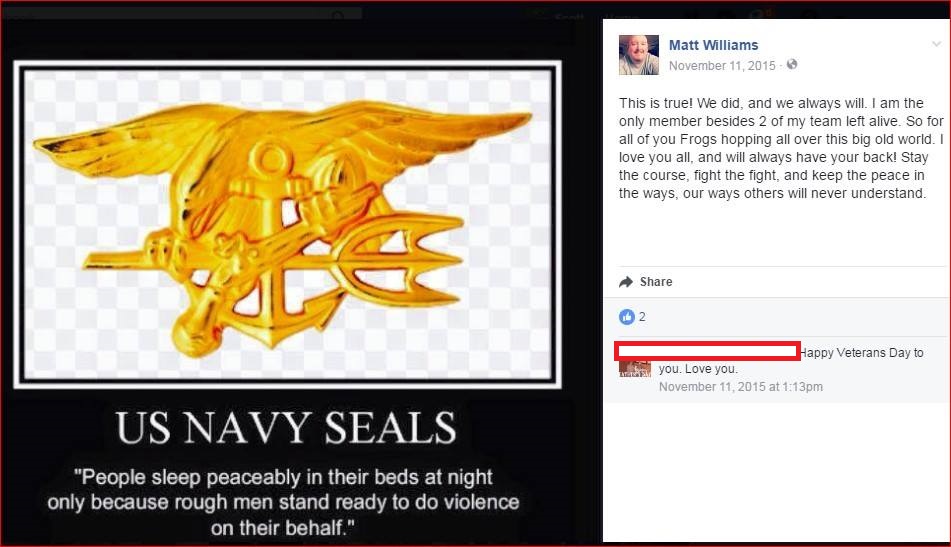Click the Share arrow icon
951x547 pixels.
626,282
